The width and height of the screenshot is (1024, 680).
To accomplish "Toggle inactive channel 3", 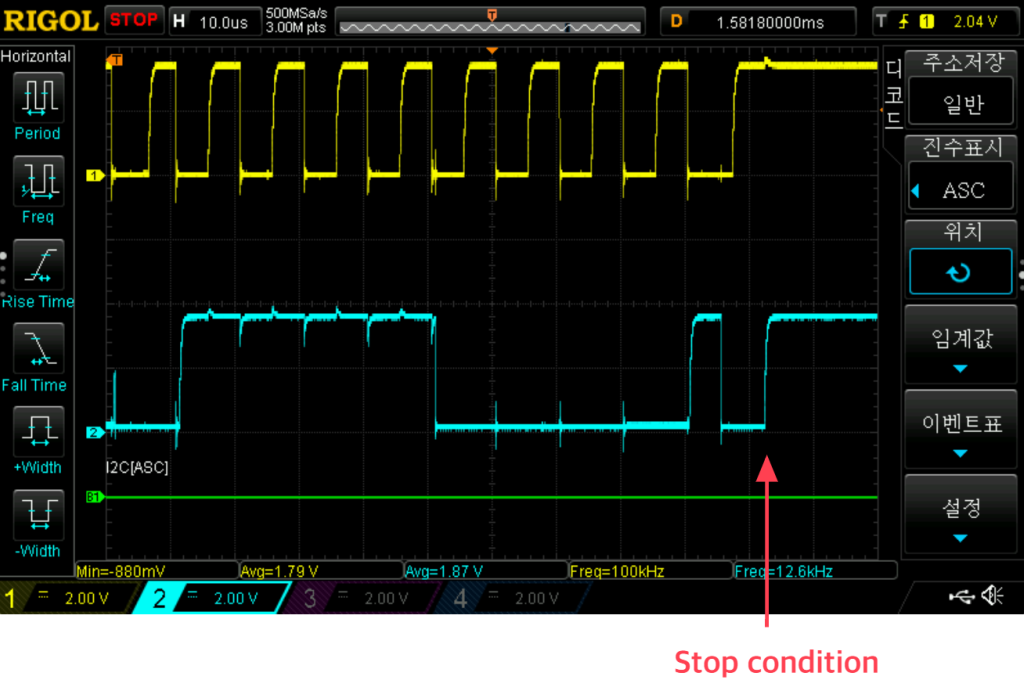I will (362, 598).
